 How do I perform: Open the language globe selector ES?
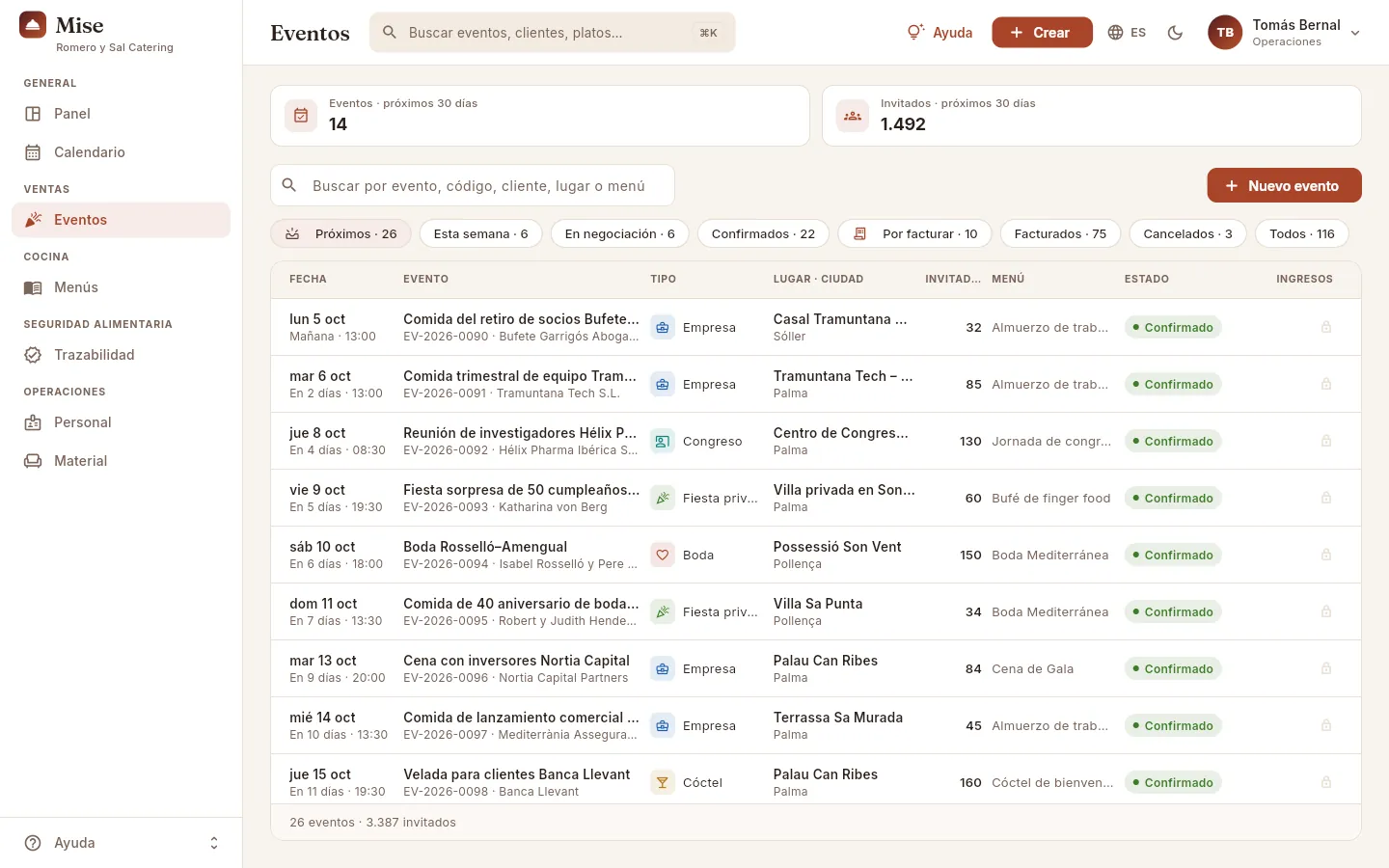pyautogui.click(x=1127, y=33)
